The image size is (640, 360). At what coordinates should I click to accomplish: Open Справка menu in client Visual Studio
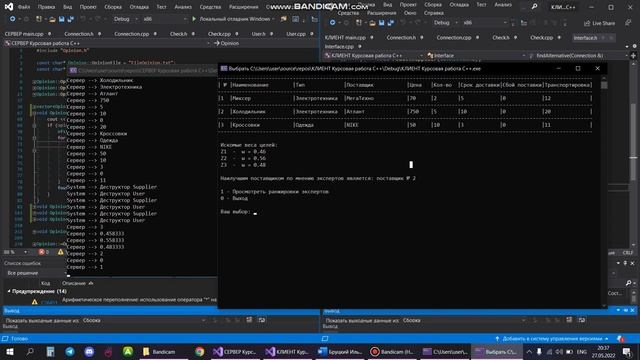tap(433, 13)
